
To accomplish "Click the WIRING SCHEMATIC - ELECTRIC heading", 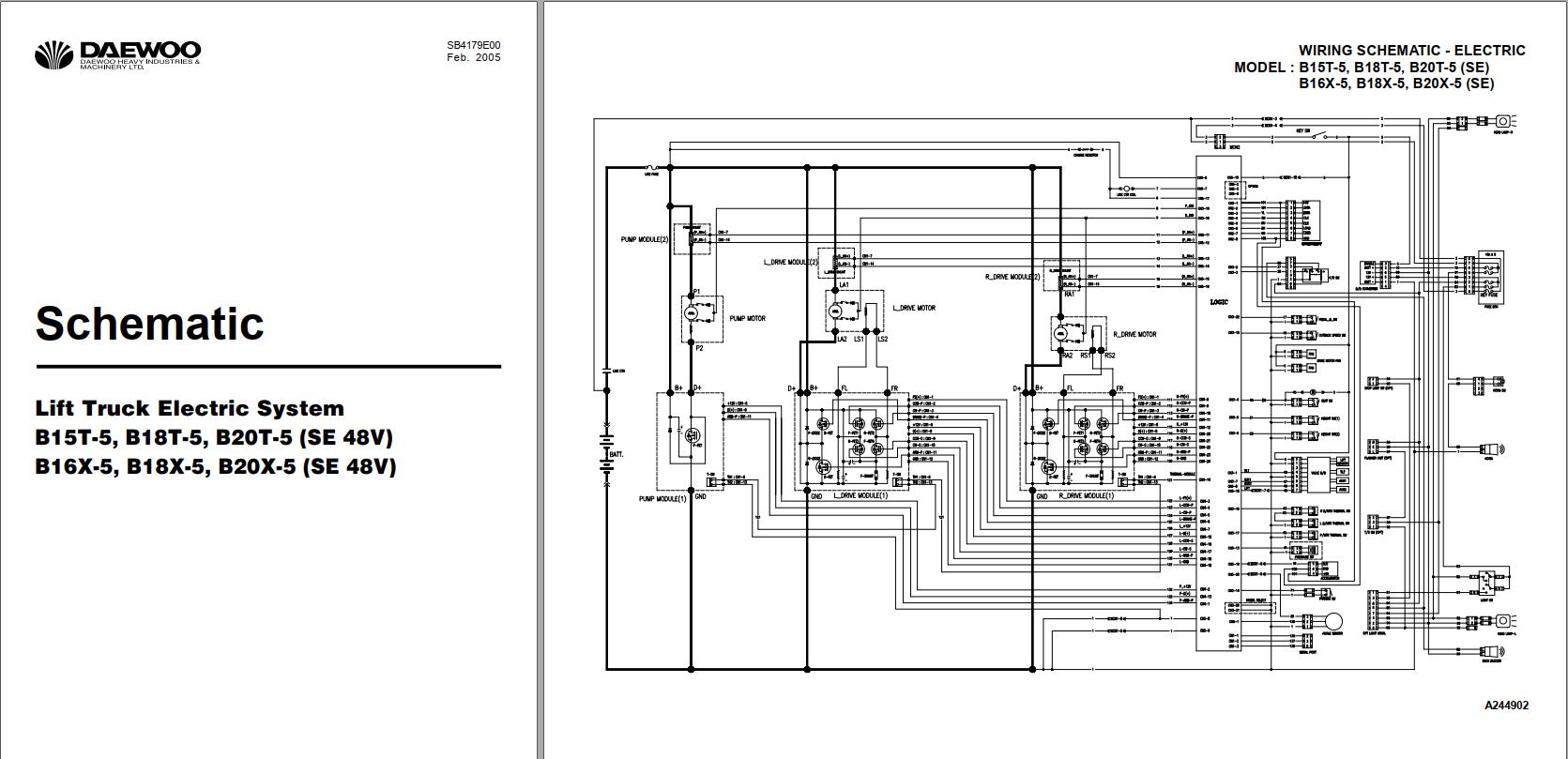I will [x=1412, y=51].
